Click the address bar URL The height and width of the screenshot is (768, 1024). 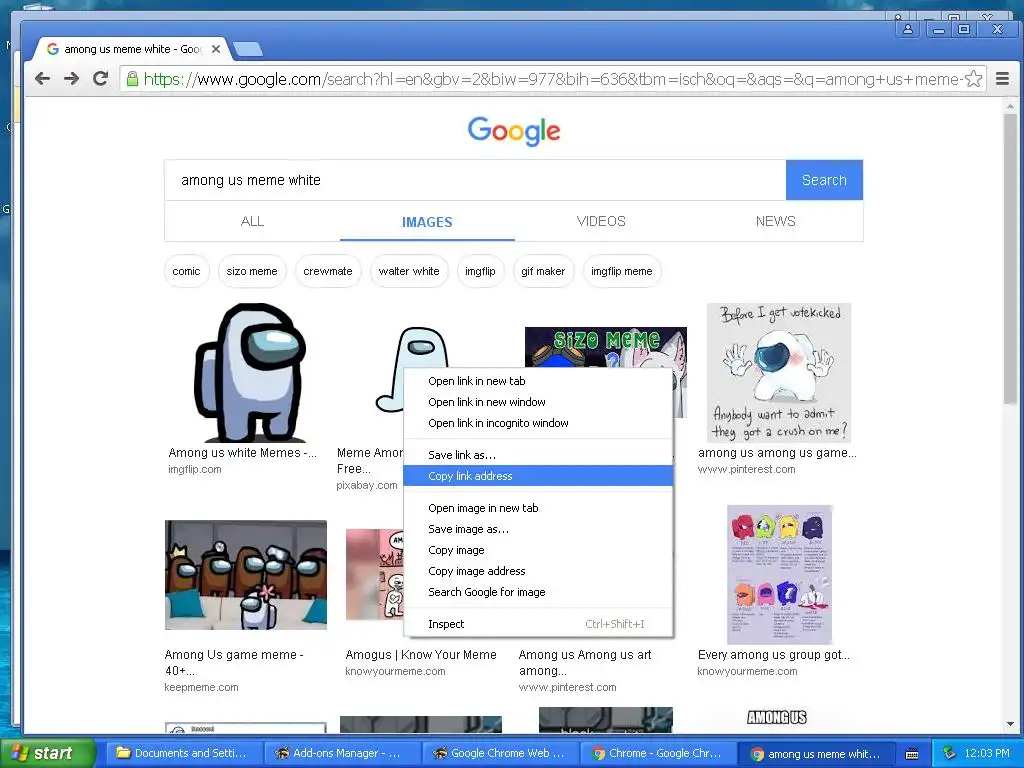pos(552,79)
